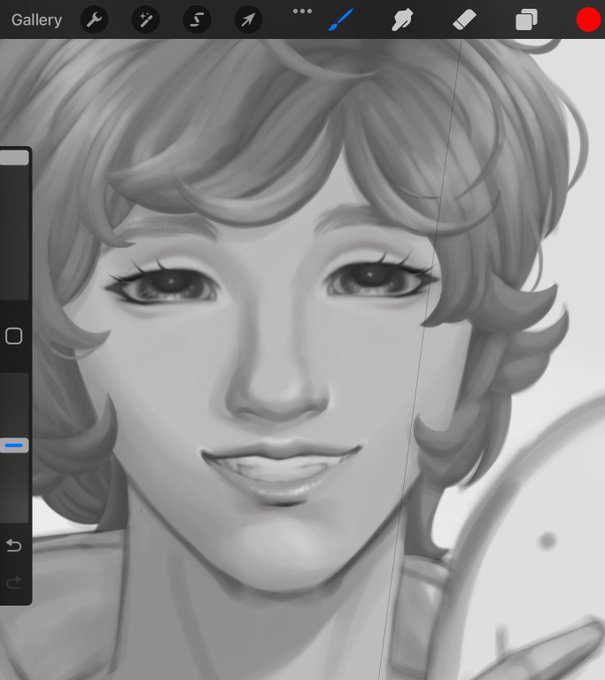The image size is (605, 680).
Task: Select the Brush tool
Action: [340, 20]
